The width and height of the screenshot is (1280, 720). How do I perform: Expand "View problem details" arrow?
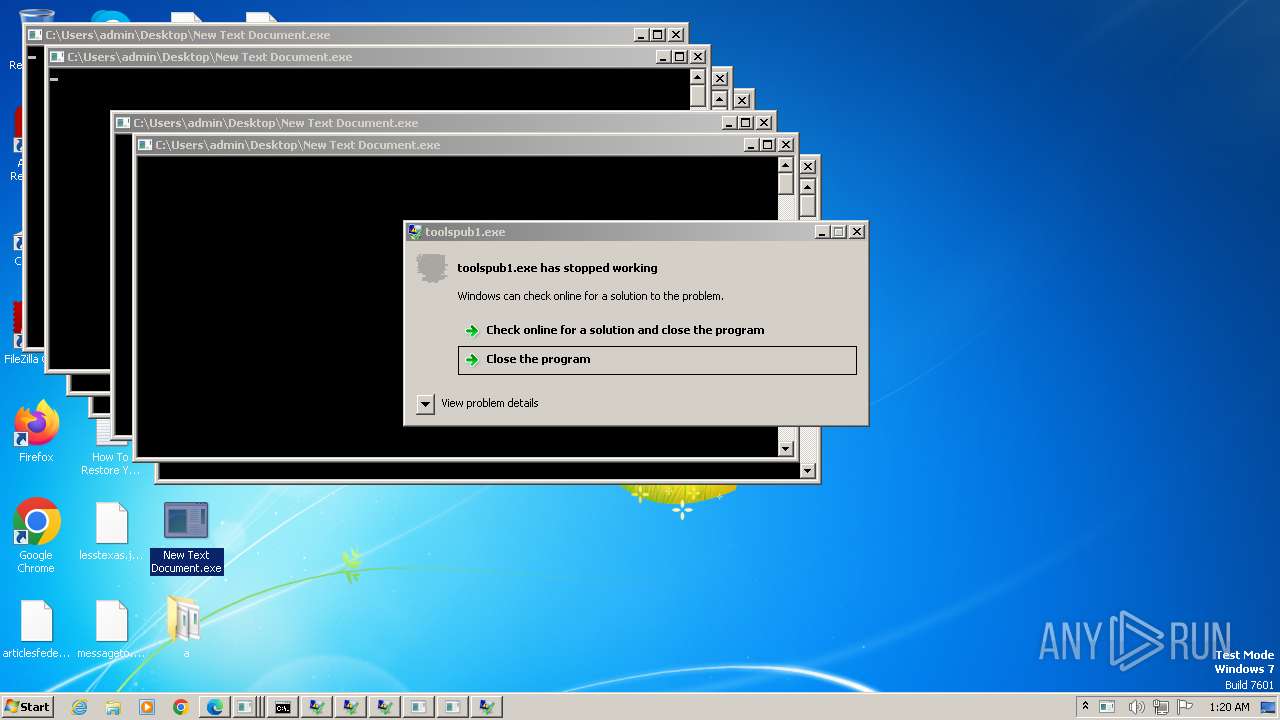point(425,404)
